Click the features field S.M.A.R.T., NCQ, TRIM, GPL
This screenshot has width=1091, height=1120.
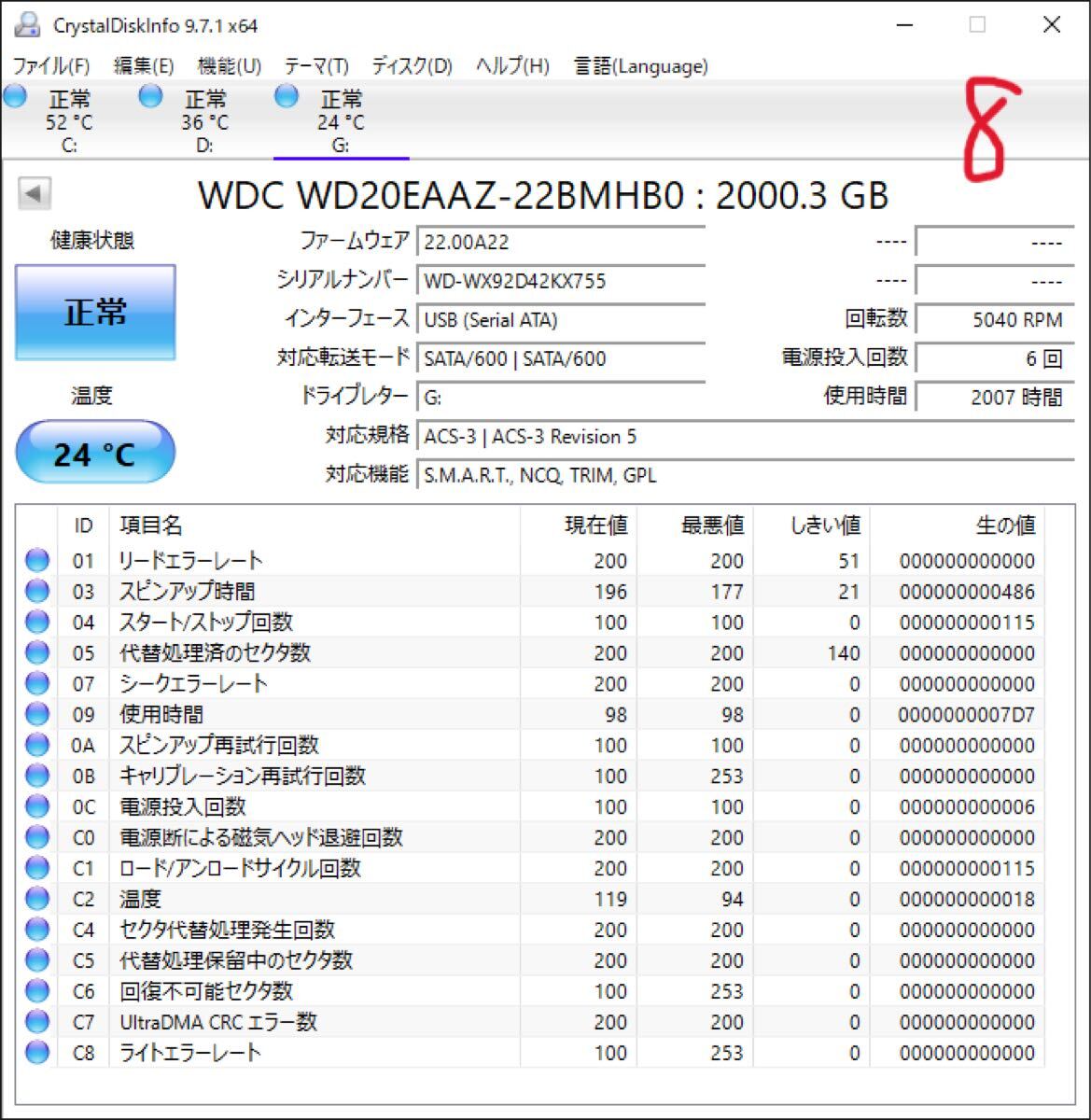745,475
